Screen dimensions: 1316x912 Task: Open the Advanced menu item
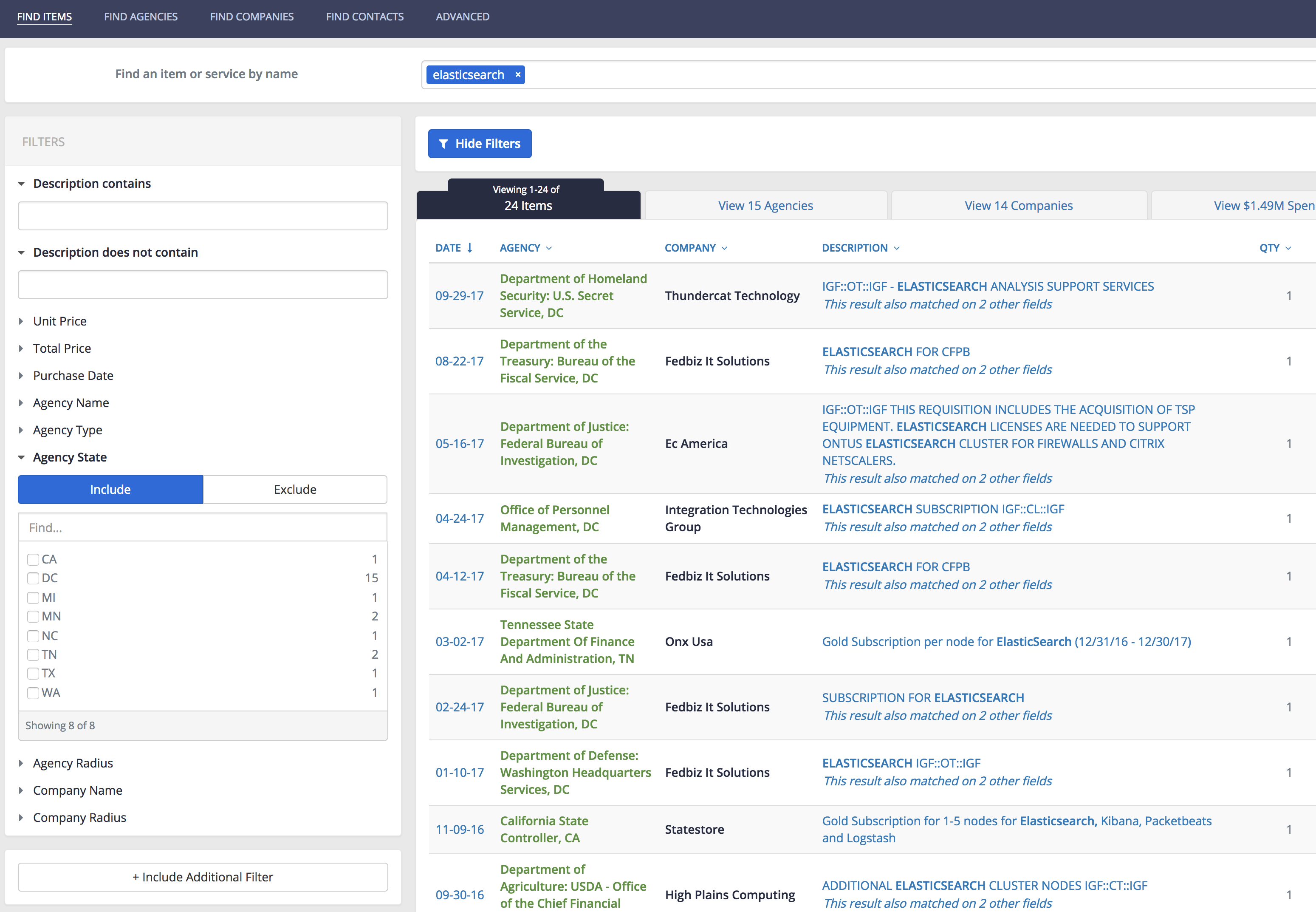pyautogui.click(x=462, y=17)
